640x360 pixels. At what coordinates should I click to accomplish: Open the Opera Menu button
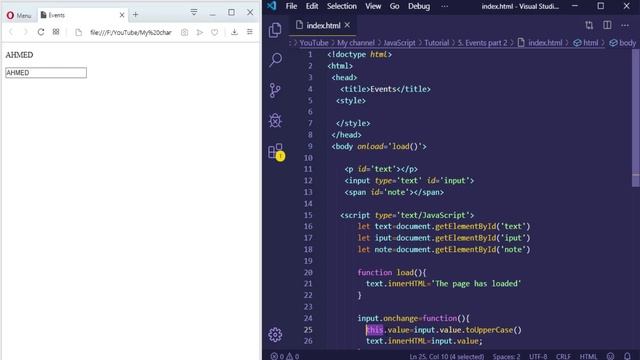coord(19,16)
